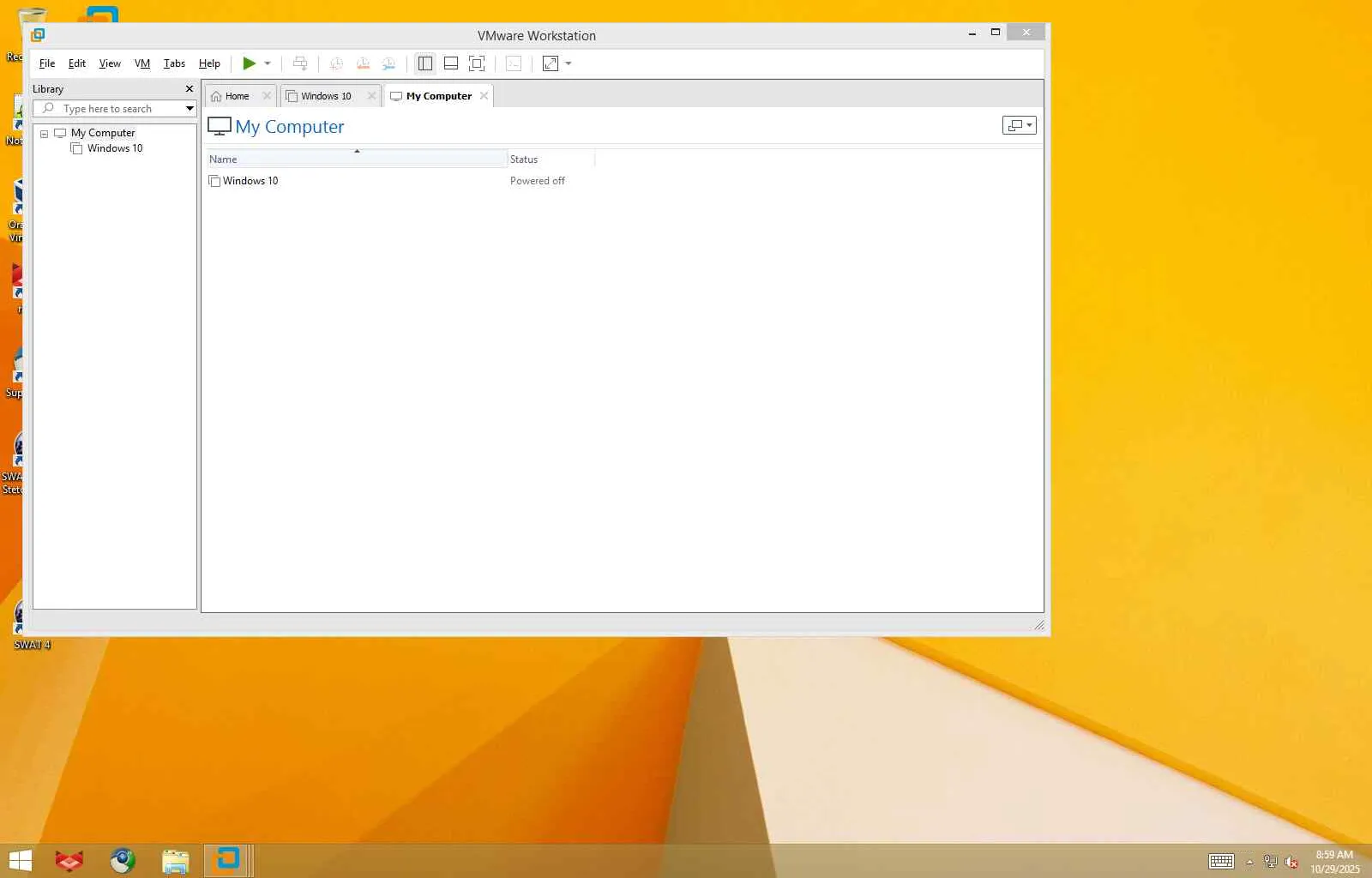
Task: Click the console view toolbar icon
Action: coord(514,63)
